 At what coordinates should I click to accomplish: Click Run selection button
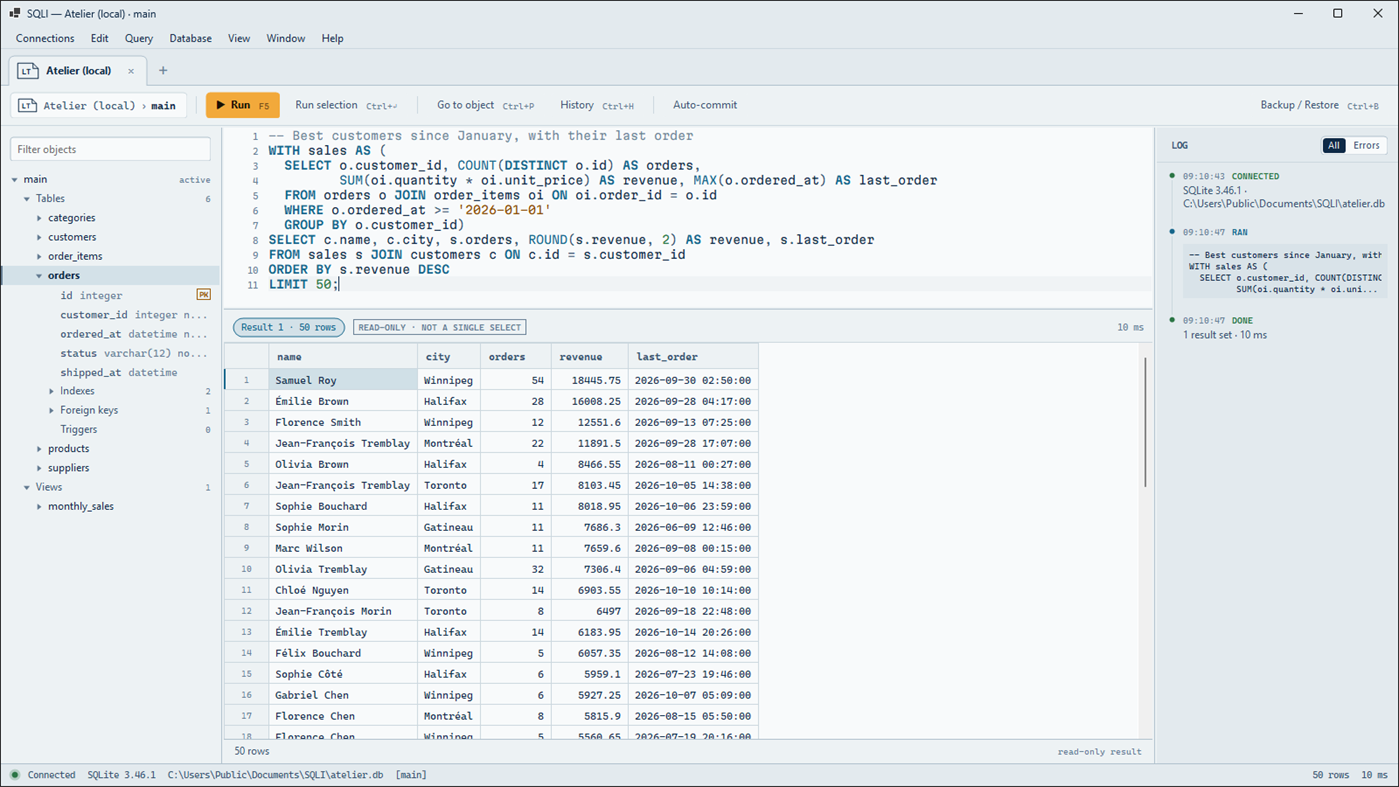pos(346,105)
